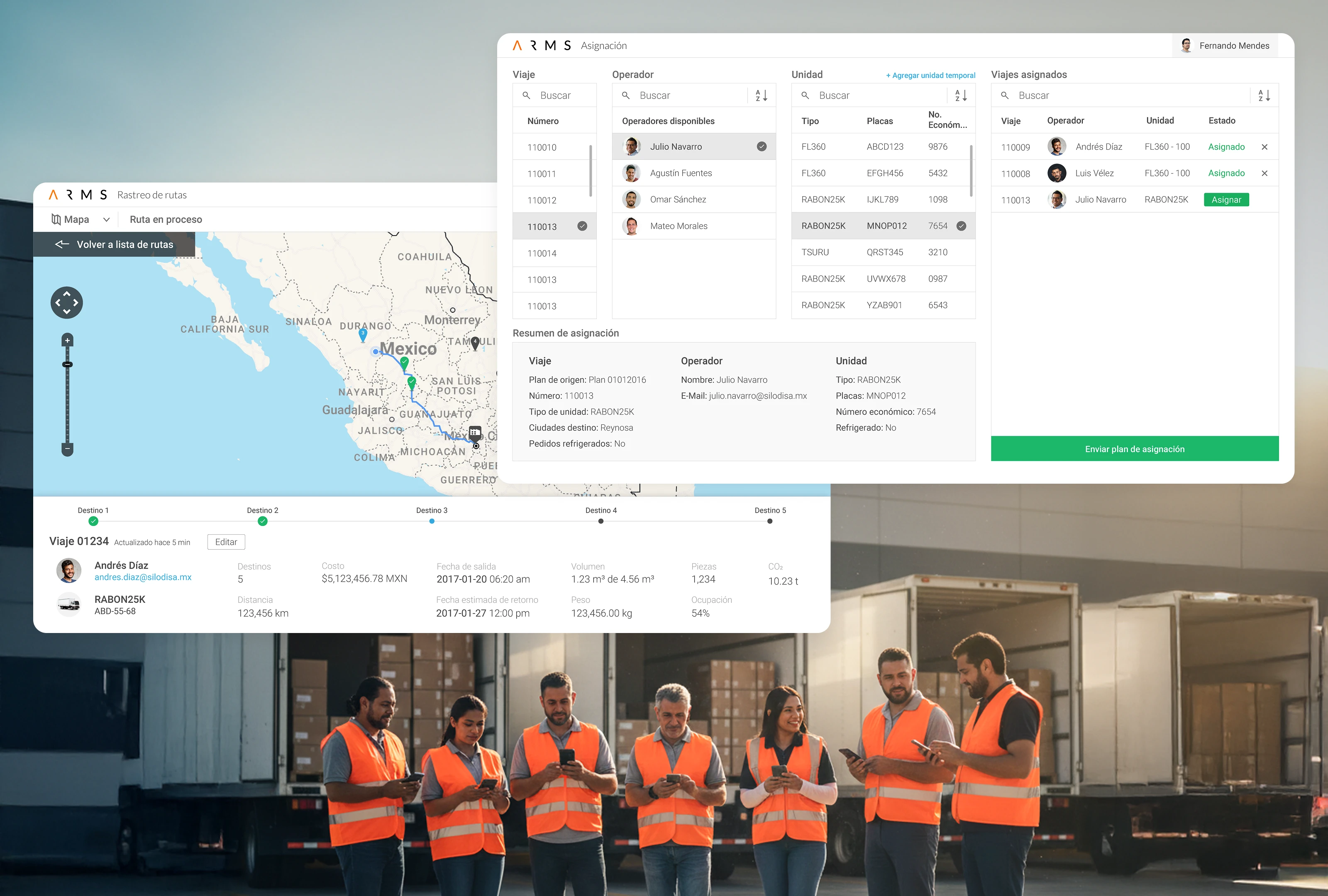Screen dimensions: 1328x896
Task: Click the map pan compass control
Action: click(67, 303)
